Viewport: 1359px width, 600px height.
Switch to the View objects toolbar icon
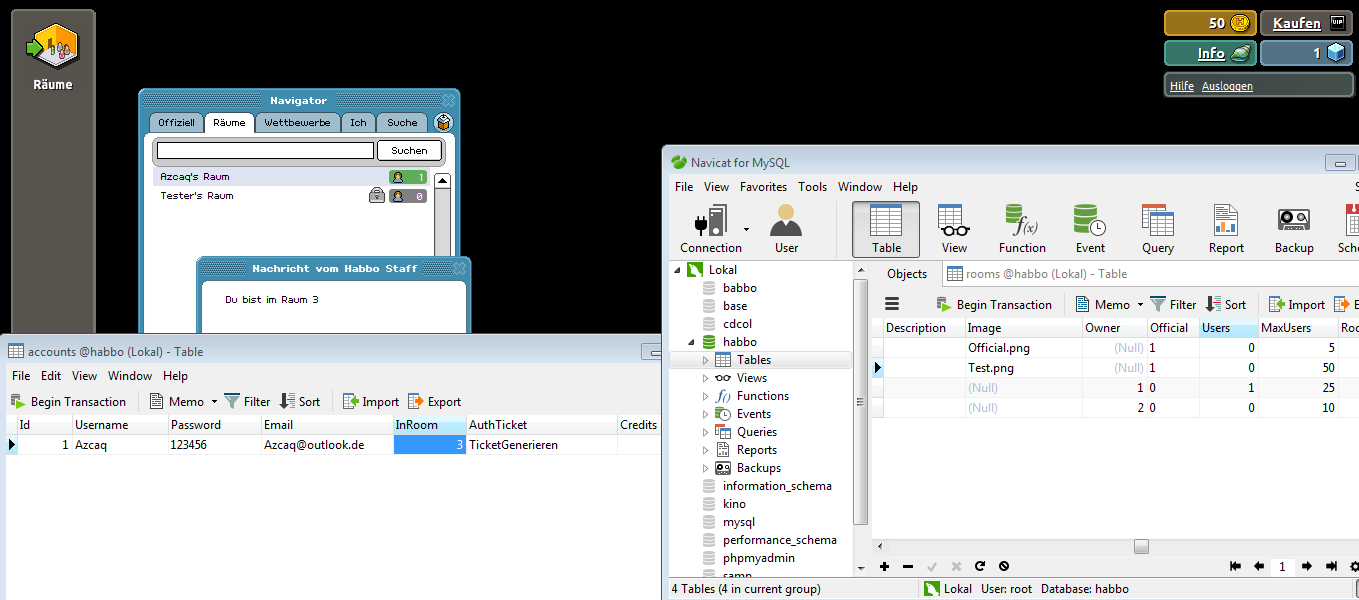[x=954, y=229]
